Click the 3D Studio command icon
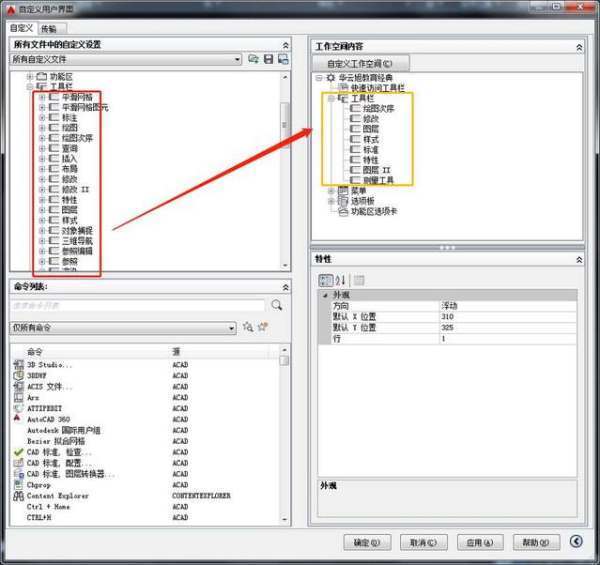This screenshot has height=565, width=600. (18, 365)
